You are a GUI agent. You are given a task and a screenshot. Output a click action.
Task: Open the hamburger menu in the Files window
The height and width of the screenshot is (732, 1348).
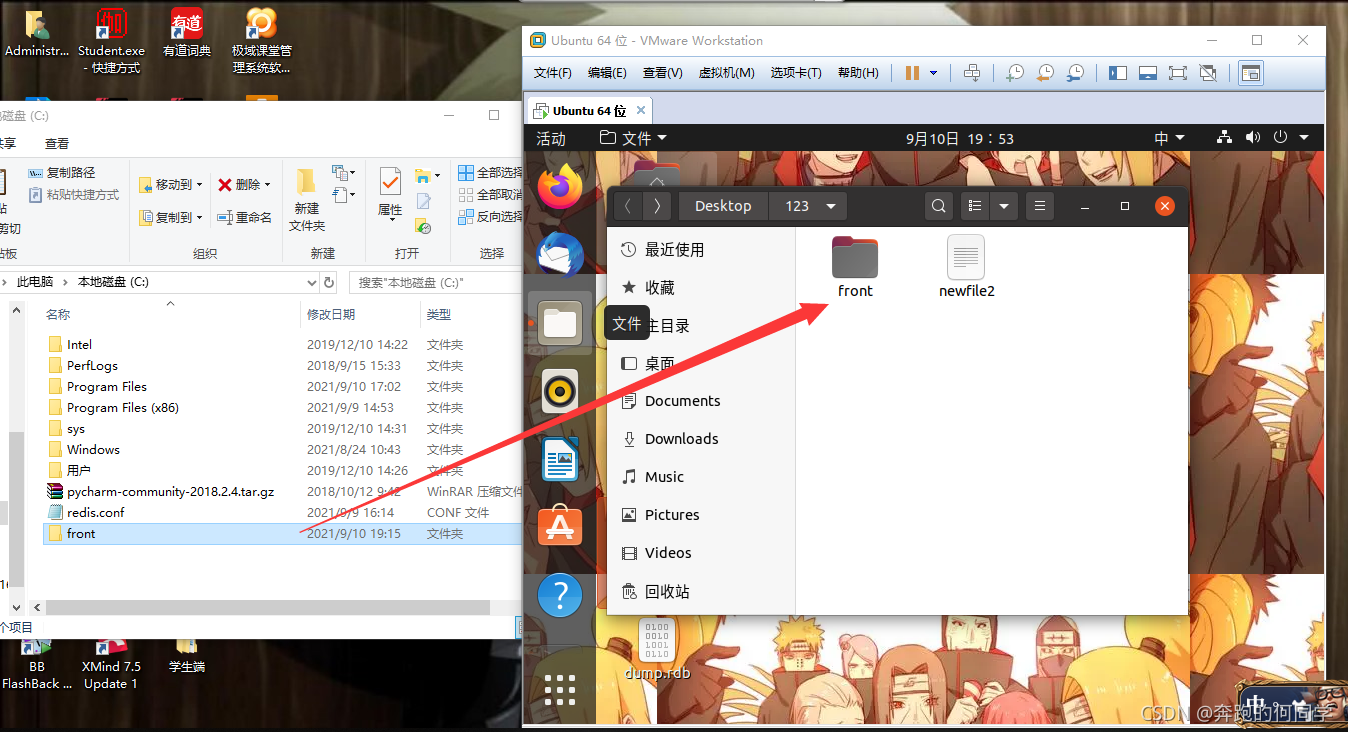[1040, 206]
